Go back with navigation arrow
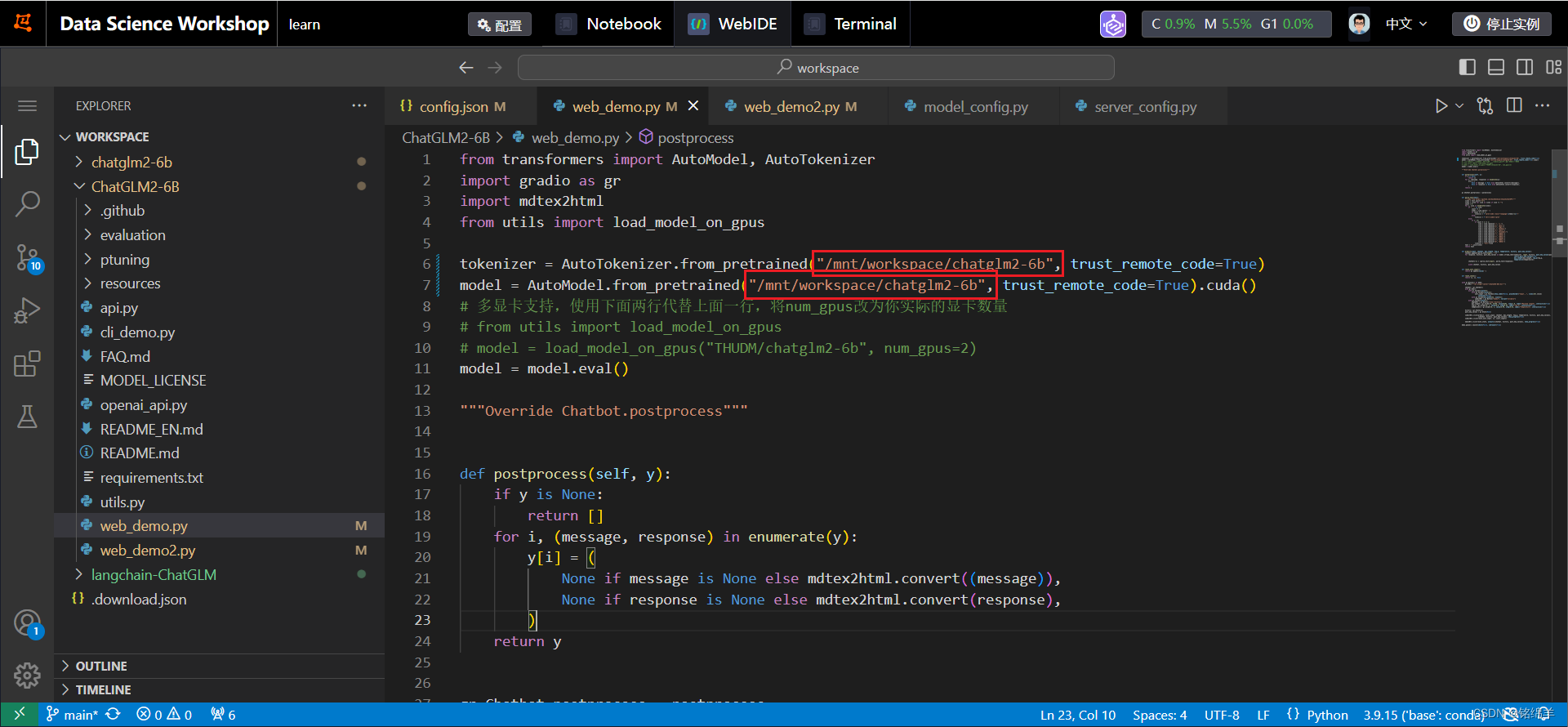Viewport: 1568px width, 727px height. tap(466, 68)
